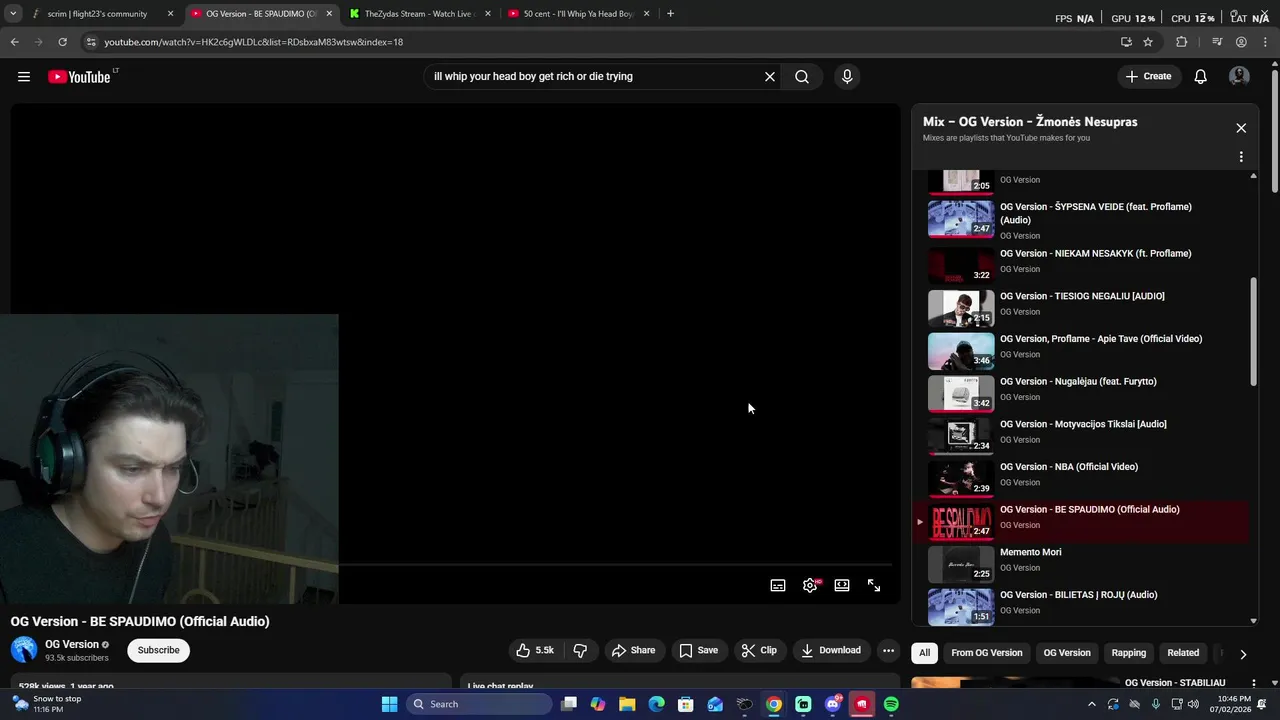The width and height of the screenshot is (1280, 720).
Task: Open Create menu button
Action: tap(1148, 77)
